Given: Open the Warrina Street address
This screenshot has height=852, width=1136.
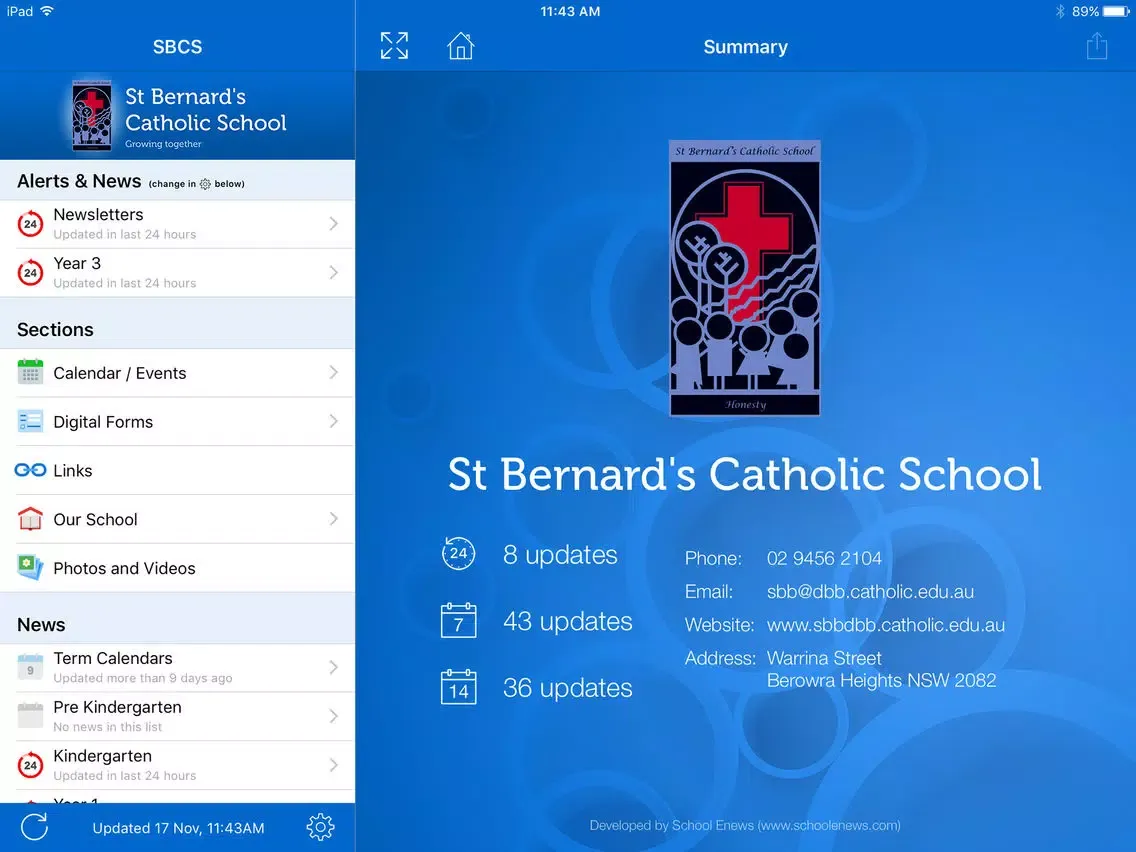Looking at the screenshot, I should click(x=881, y=669).
